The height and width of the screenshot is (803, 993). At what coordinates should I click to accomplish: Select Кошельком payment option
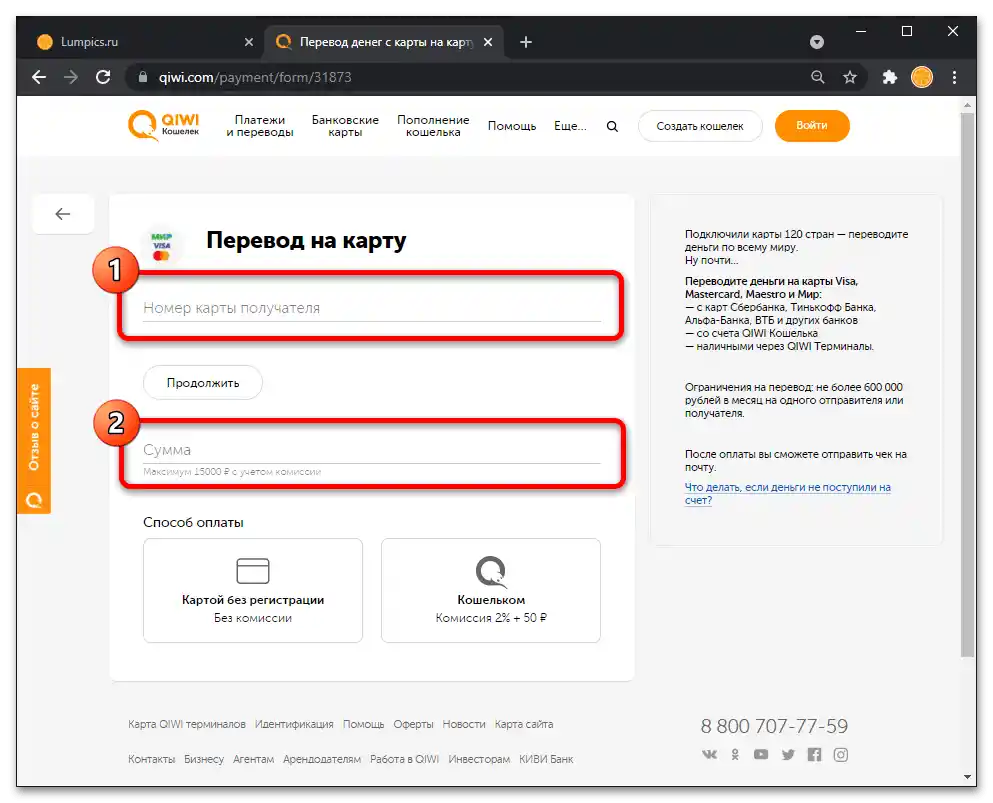coord(491,590)
